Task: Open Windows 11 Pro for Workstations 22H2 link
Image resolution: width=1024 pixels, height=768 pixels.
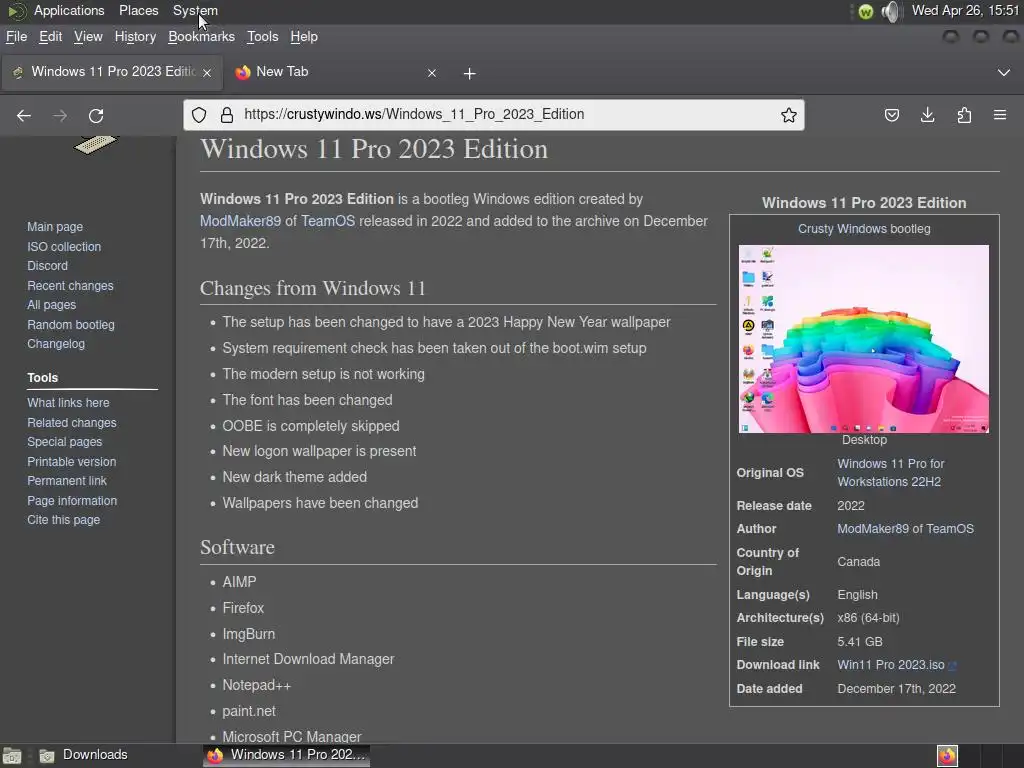Action: click(891, 472)
